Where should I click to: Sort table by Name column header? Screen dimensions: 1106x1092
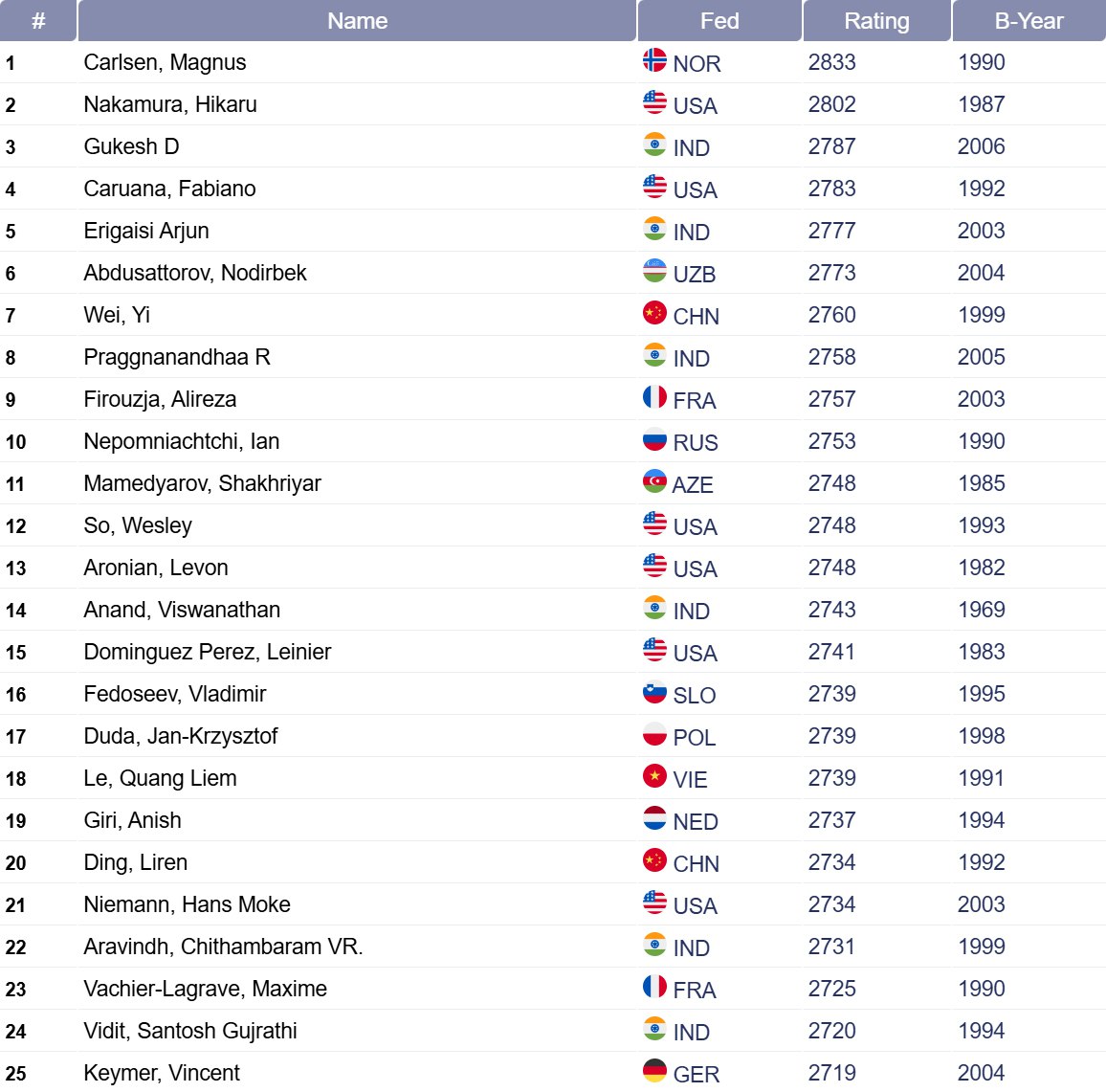pos(357,21)
